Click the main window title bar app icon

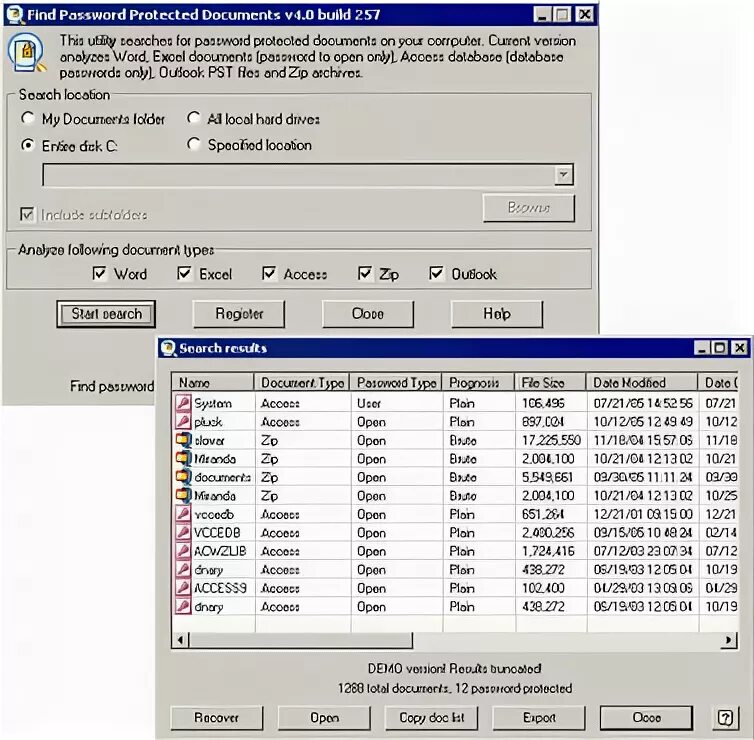coord(15,14)
